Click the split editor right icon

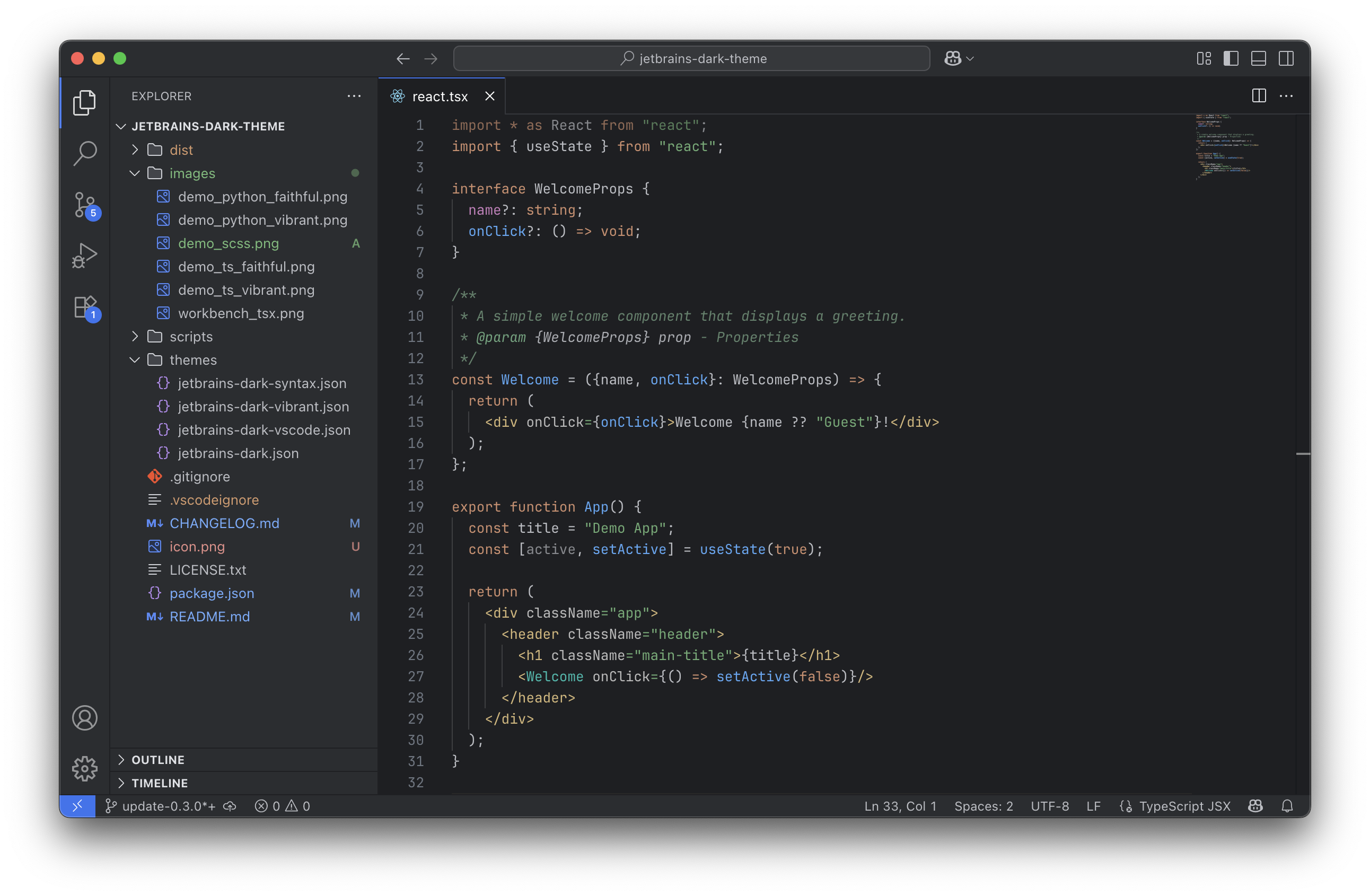coord(1258,96)
